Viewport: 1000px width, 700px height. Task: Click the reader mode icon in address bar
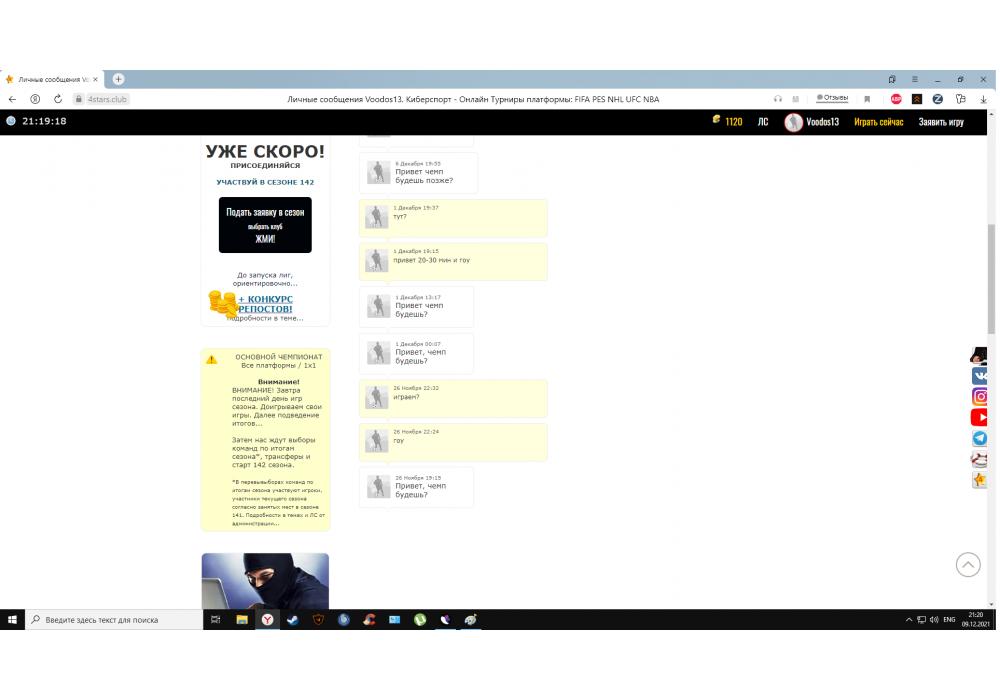click(795, 99)
